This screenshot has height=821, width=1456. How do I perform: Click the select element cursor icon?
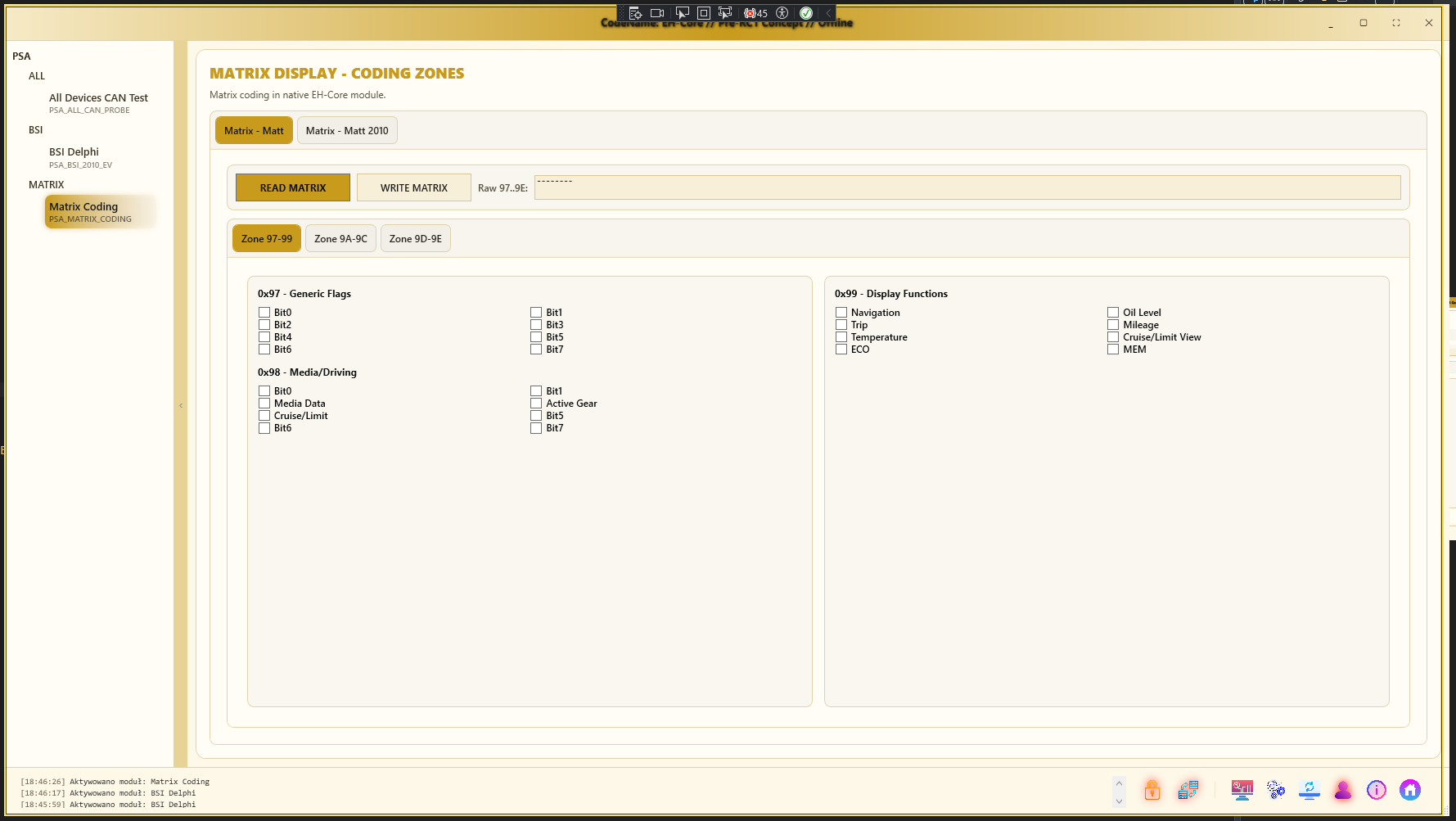[682, 13]
